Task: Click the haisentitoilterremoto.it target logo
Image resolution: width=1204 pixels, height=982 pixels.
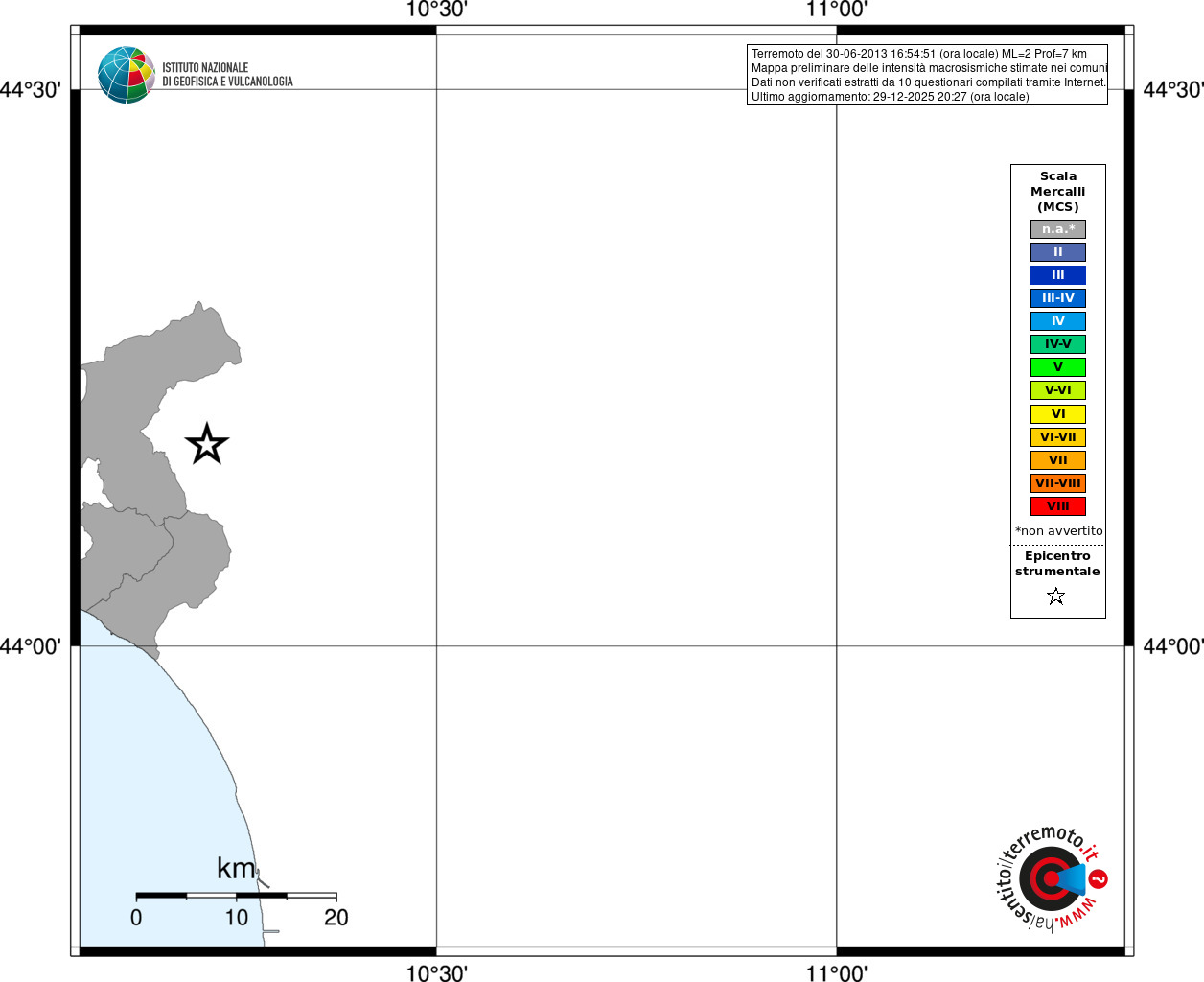Action: pos(1053,878)
